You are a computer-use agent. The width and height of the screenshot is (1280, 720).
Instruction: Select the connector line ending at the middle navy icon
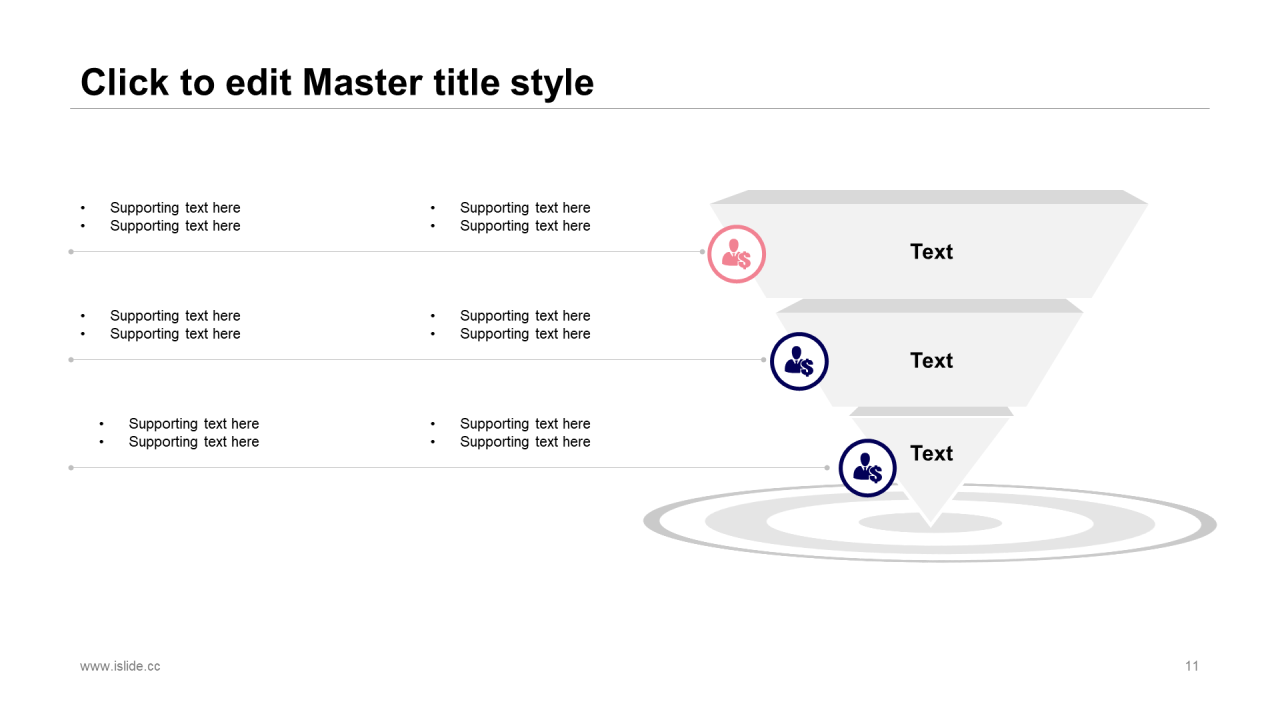click(x=418, y=360)
